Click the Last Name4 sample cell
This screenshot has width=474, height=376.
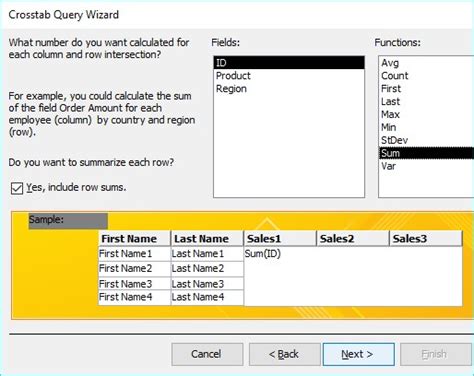[x=207, y=297]
